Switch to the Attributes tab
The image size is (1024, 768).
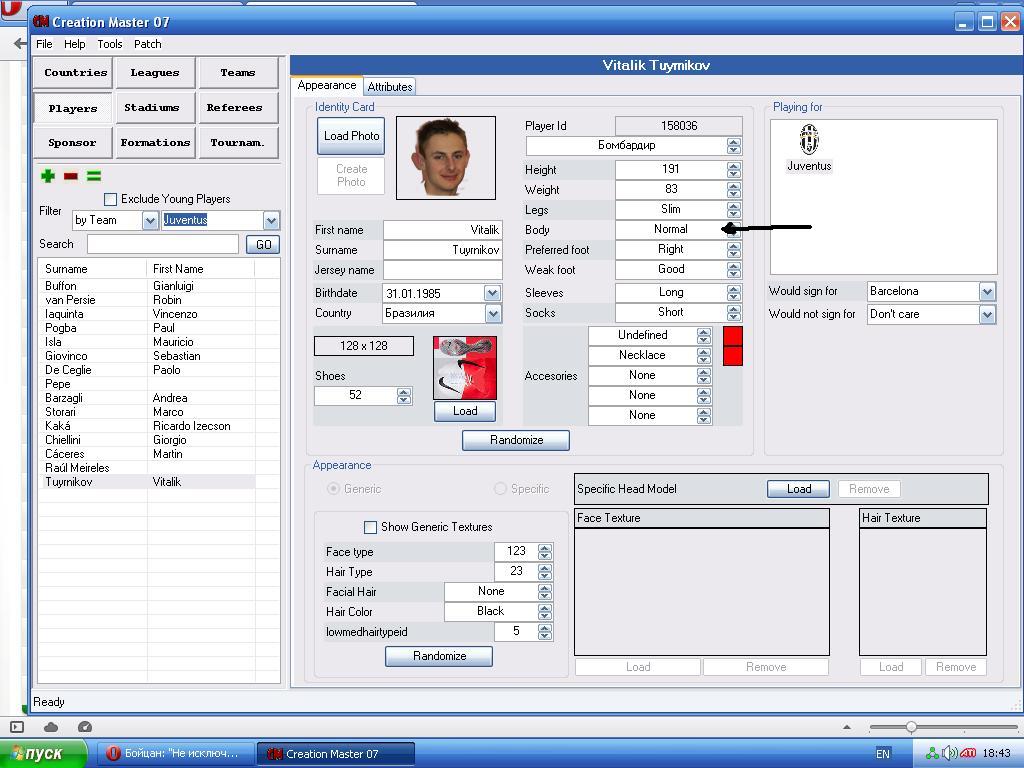tap(390, 87)
